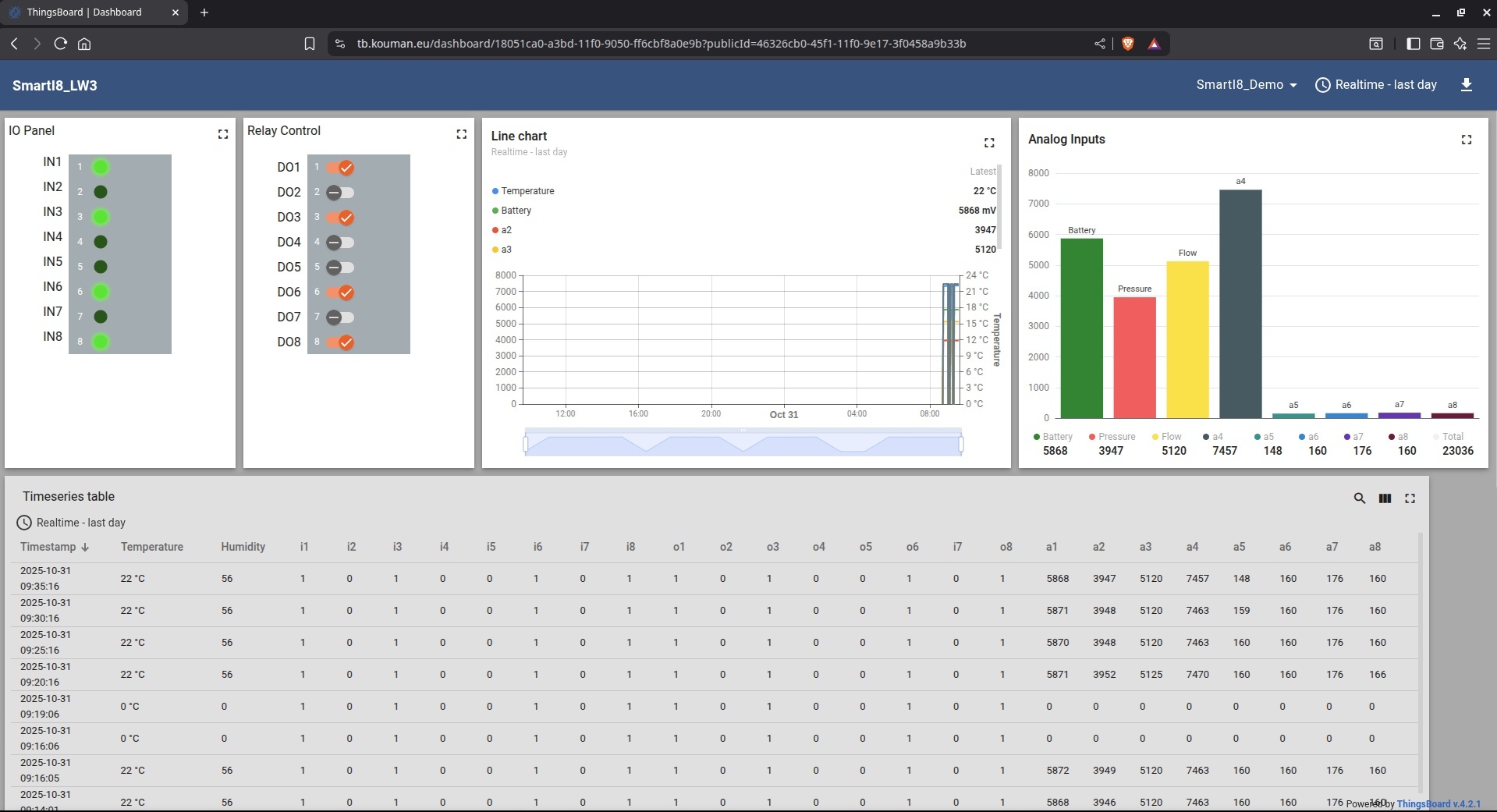The height and width of the screenshot is (812, 1497).
Task: Open the ThingsBoard v.4.2.1 link
Action: (x=1438, y=803)
